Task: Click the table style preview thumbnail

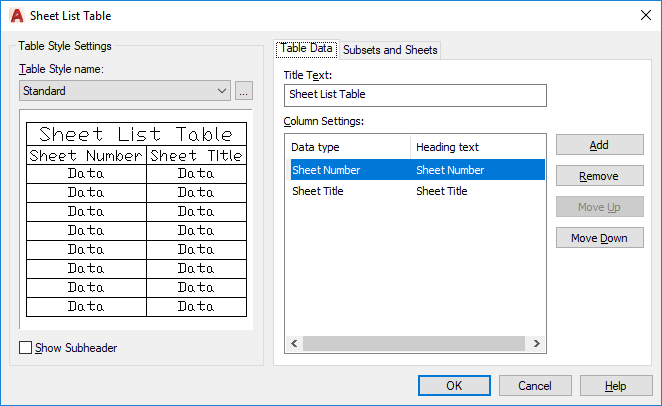Action: [136, 220]
